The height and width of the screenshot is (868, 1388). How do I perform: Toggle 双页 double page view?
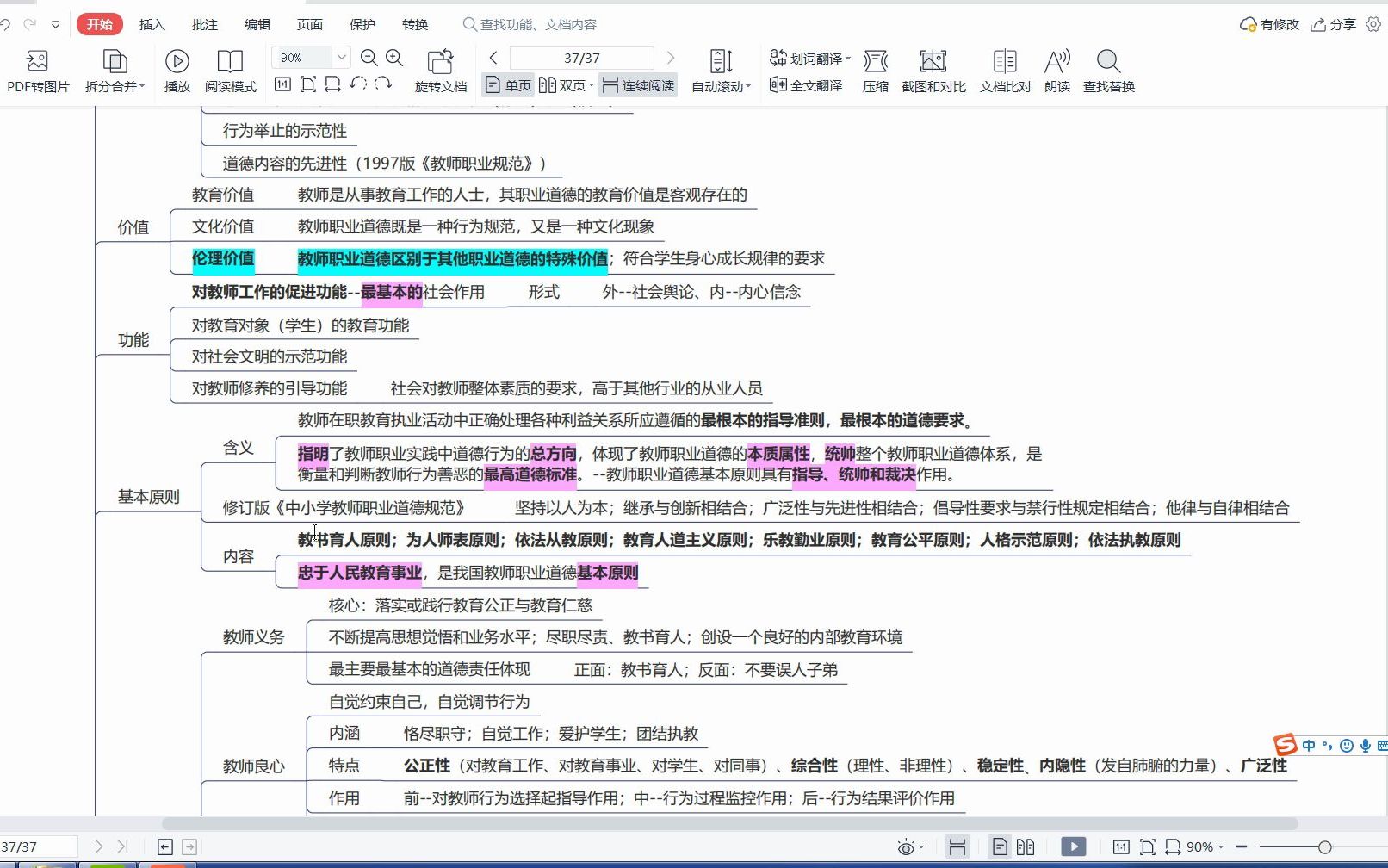pyautogui.click(x=561, y=85)
